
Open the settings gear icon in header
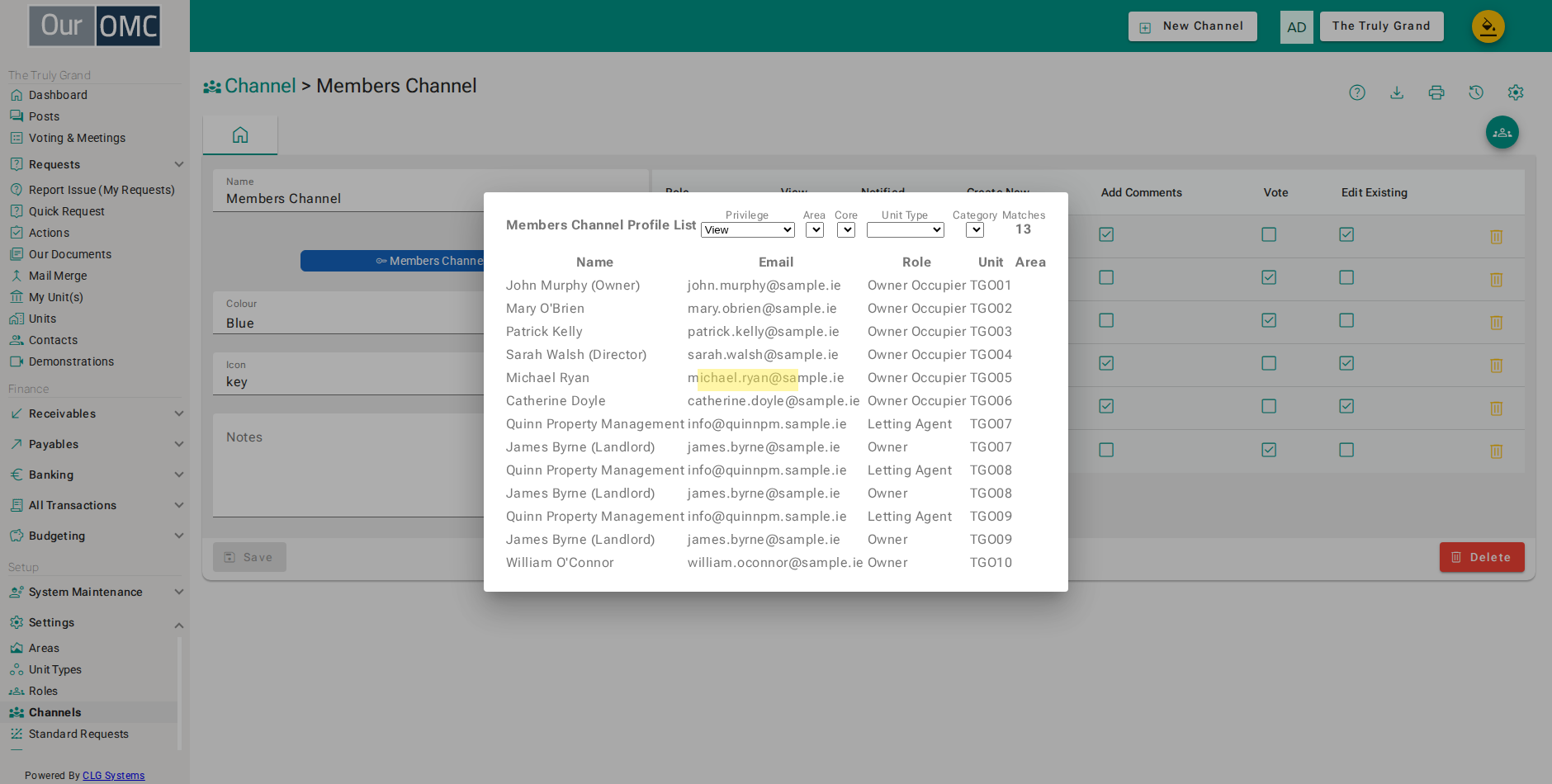click(1516, 92)
